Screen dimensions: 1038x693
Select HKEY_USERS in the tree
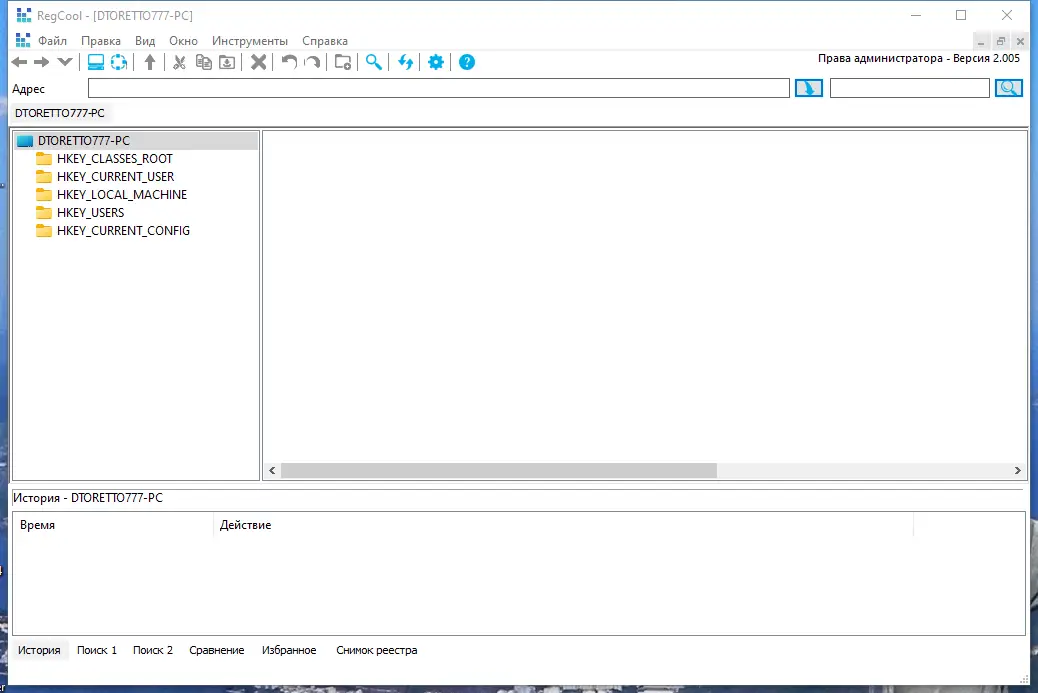(x=90, y=212)
